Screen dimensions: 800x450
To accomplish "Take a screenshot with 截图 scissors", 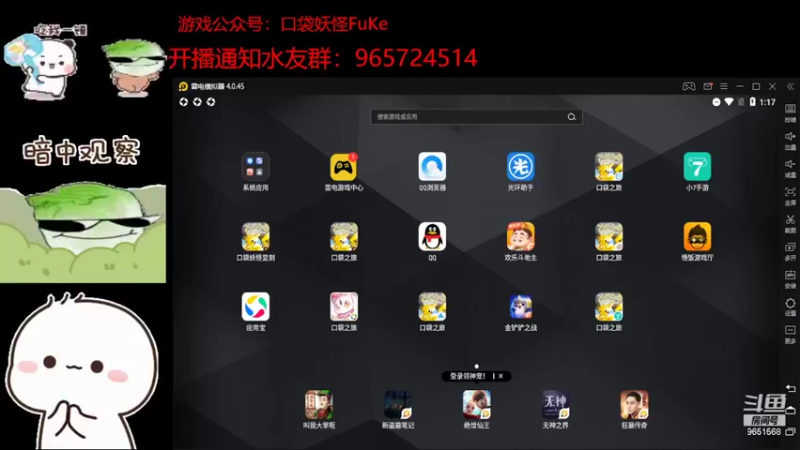I will (x=790, y=224).
